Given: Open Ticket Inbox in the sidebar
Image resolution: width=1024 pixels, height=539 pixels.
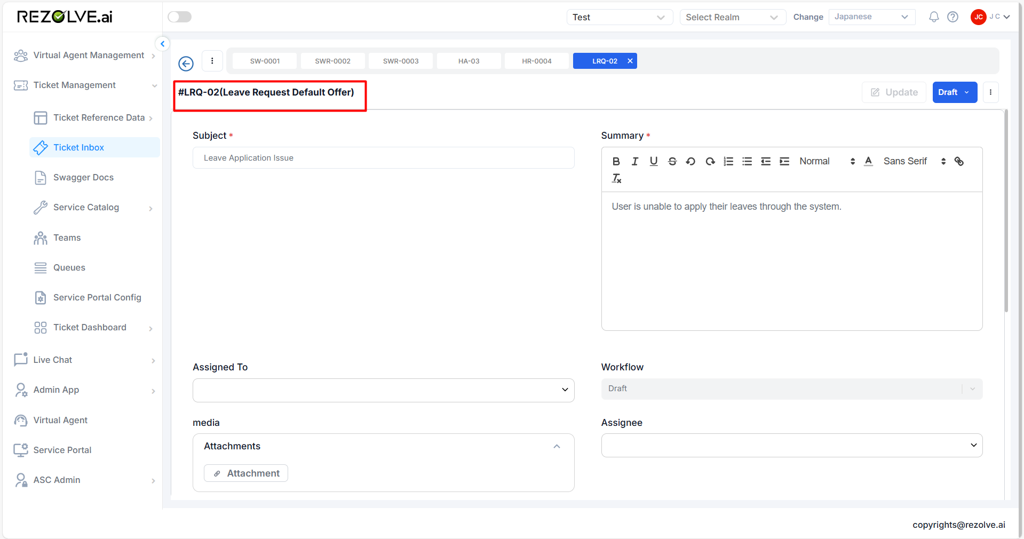Looking at the screenshot, I should (79, 148).
